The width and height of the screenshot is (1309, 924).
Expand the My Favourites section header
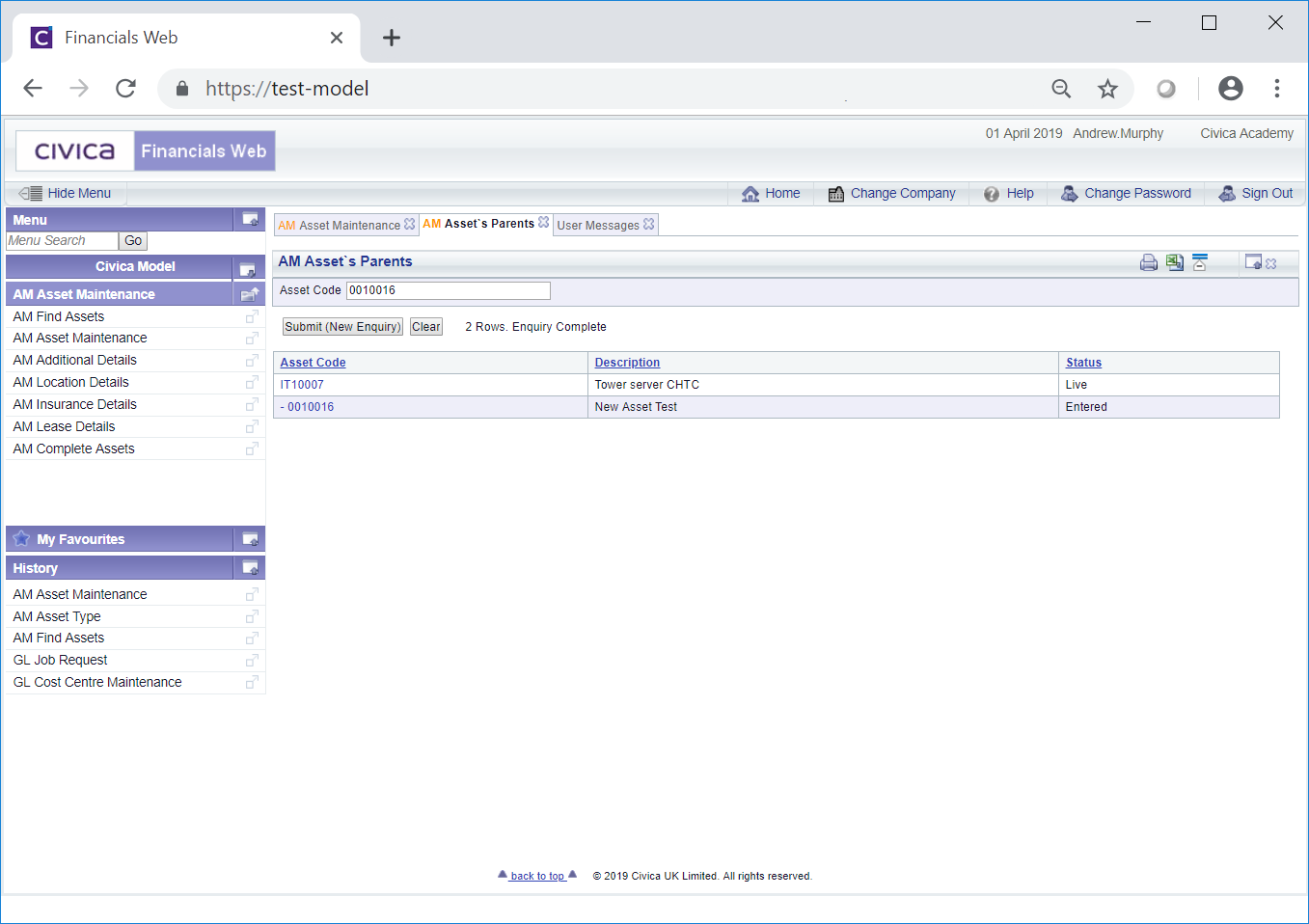pos(120,539)
